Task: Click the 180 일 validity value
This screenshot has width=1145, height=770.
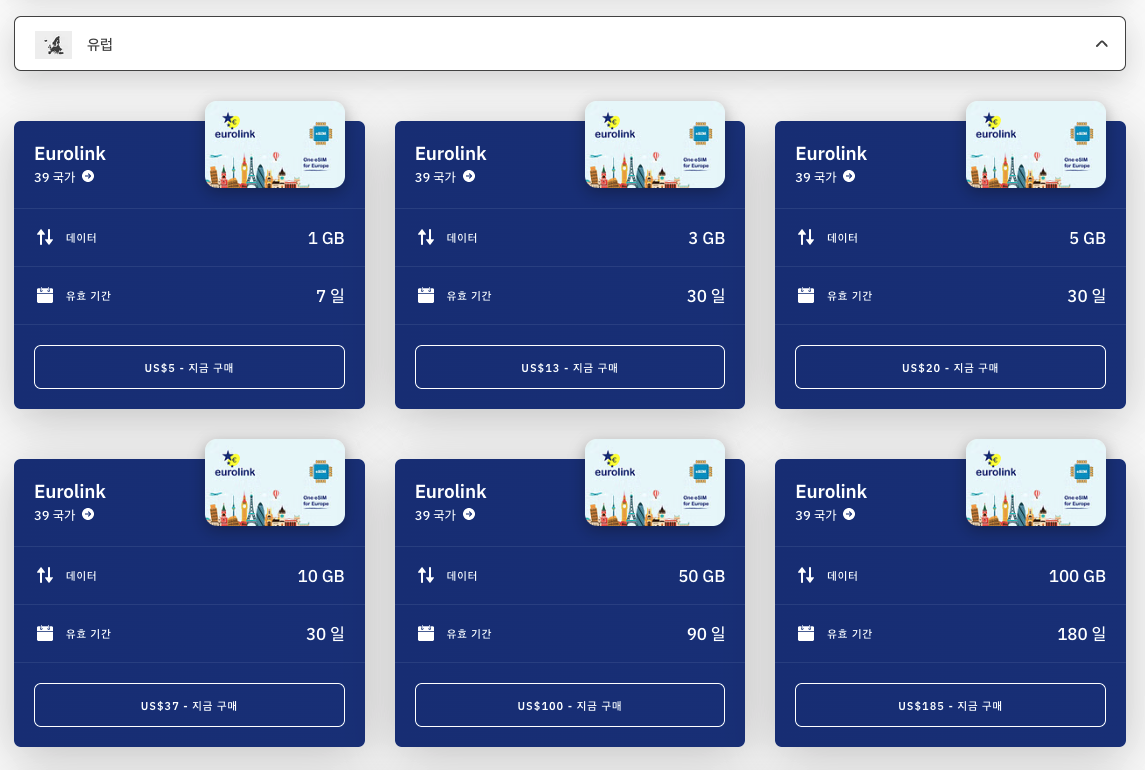Action: click(1081, 634)
